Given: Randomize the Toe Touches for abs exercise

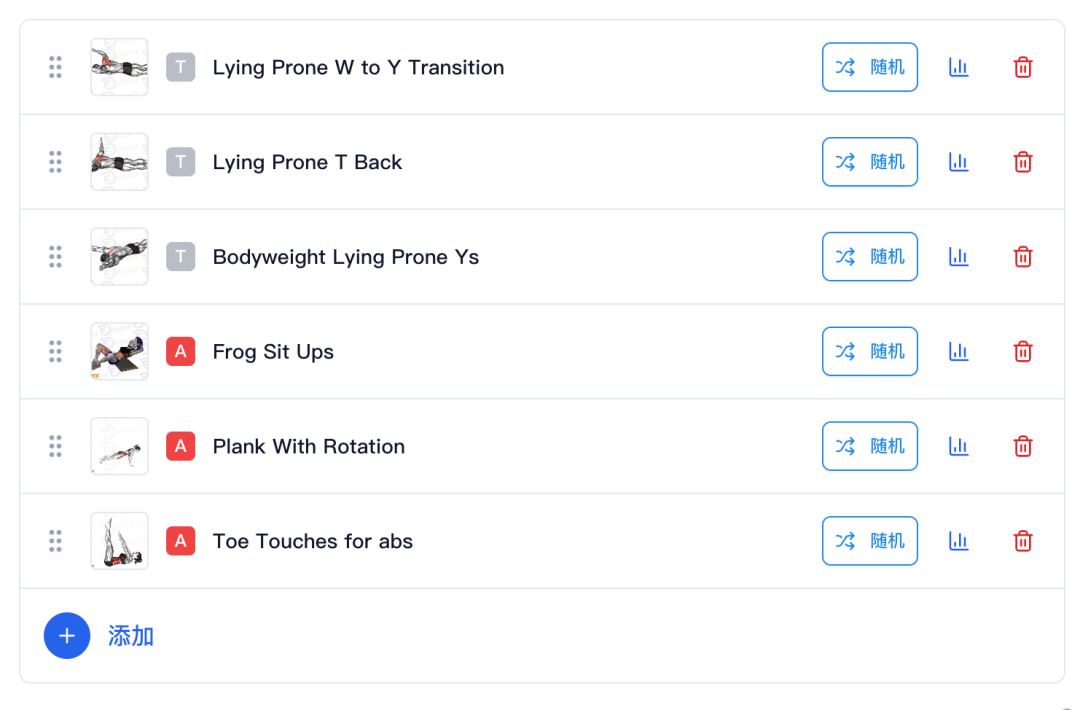Looking at the screenshot, I should tap(870, 541).
